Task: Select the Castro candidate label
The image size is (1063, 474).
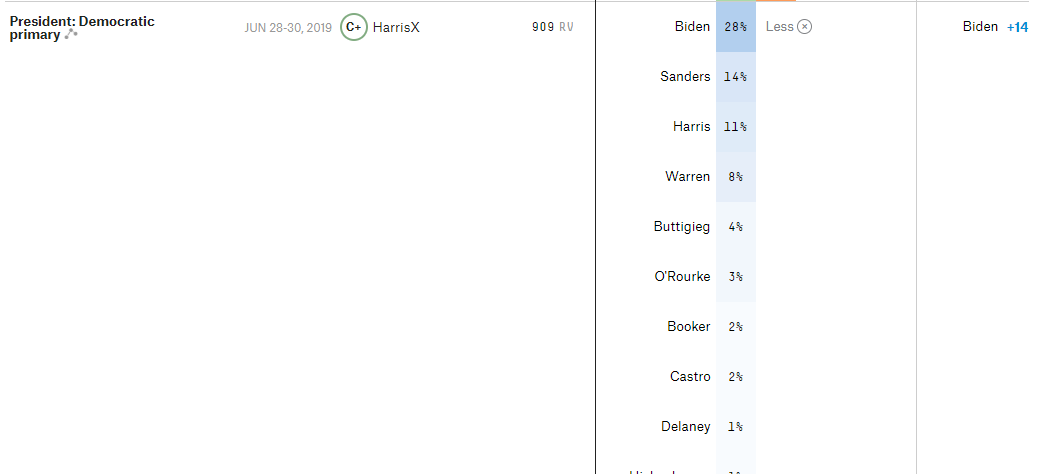Action: point(690,377)
